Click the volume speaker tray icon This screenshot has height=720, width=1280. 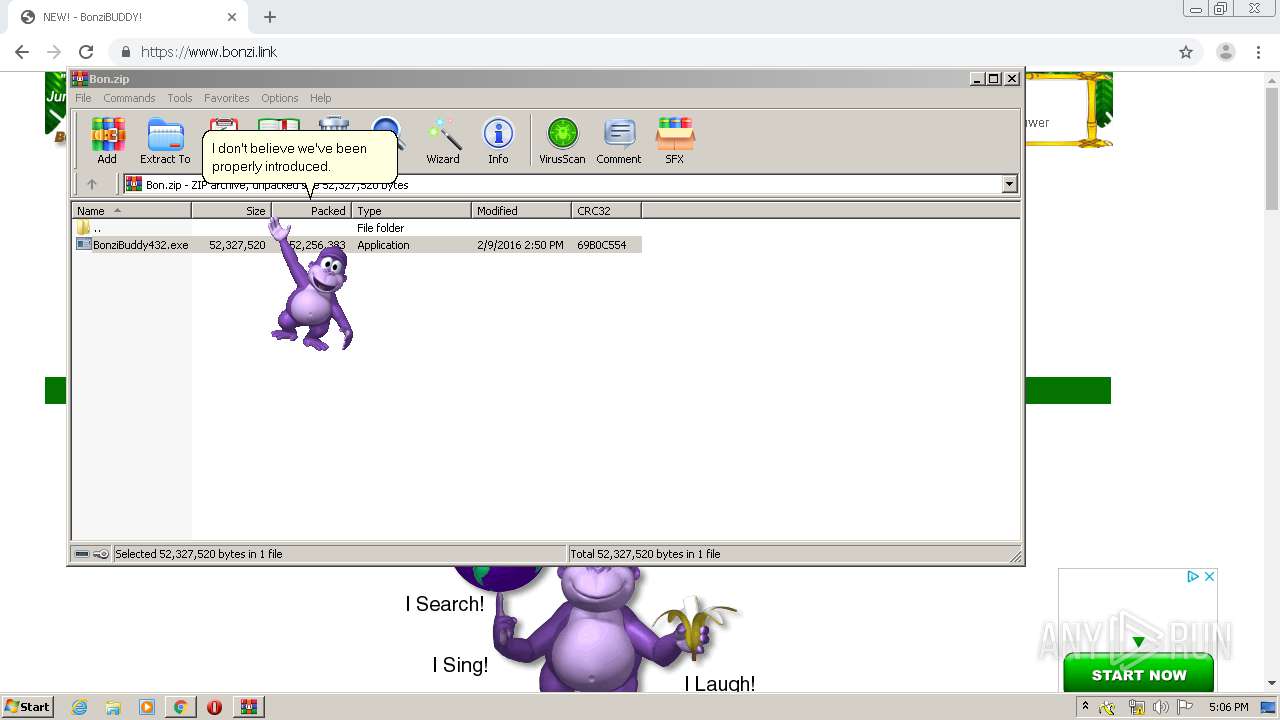1161,707
